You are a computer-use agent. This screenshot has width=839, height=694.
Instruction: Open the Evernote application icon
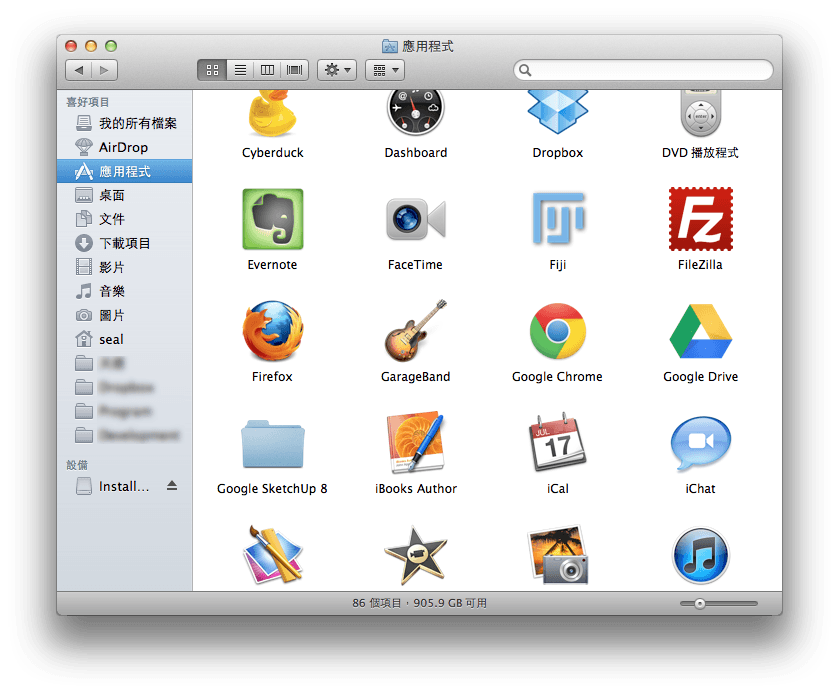[273, 219]
